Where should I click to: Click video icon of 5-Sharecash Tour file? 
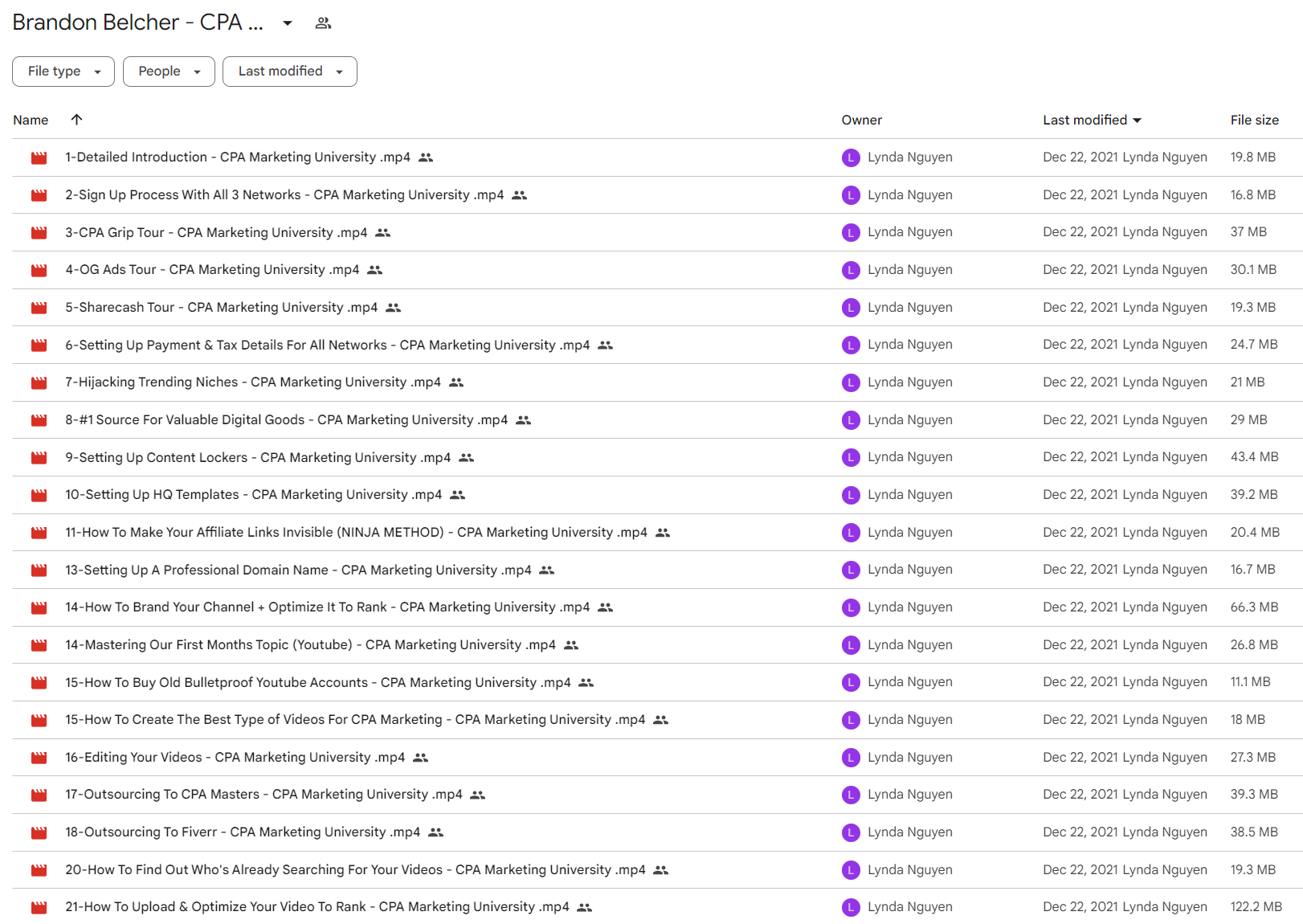[39, 308]
